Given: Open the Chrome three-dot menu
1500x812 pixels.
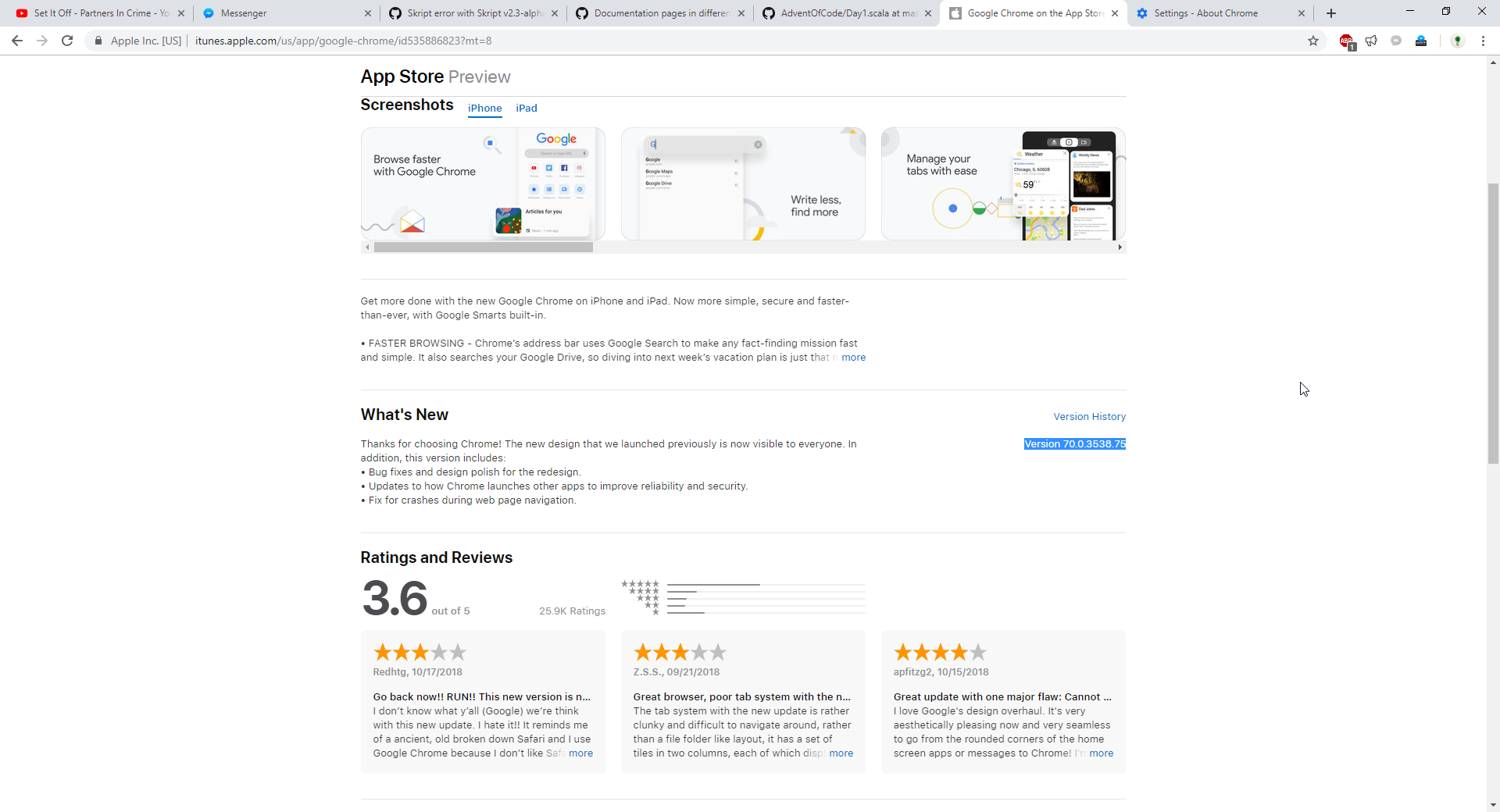Looking at the screenshot, I should click(1483, 41).
